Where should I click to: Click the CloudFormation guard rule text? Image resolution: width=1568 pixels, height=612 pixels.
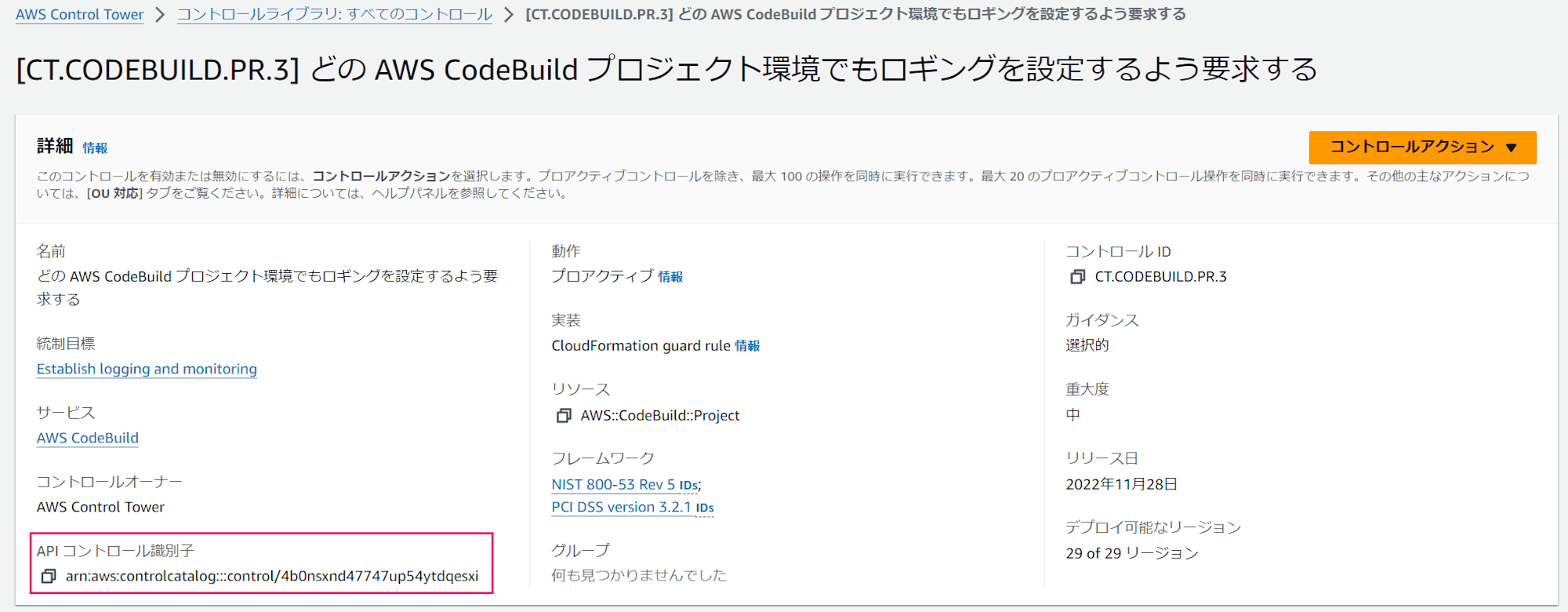pos(641,346)
